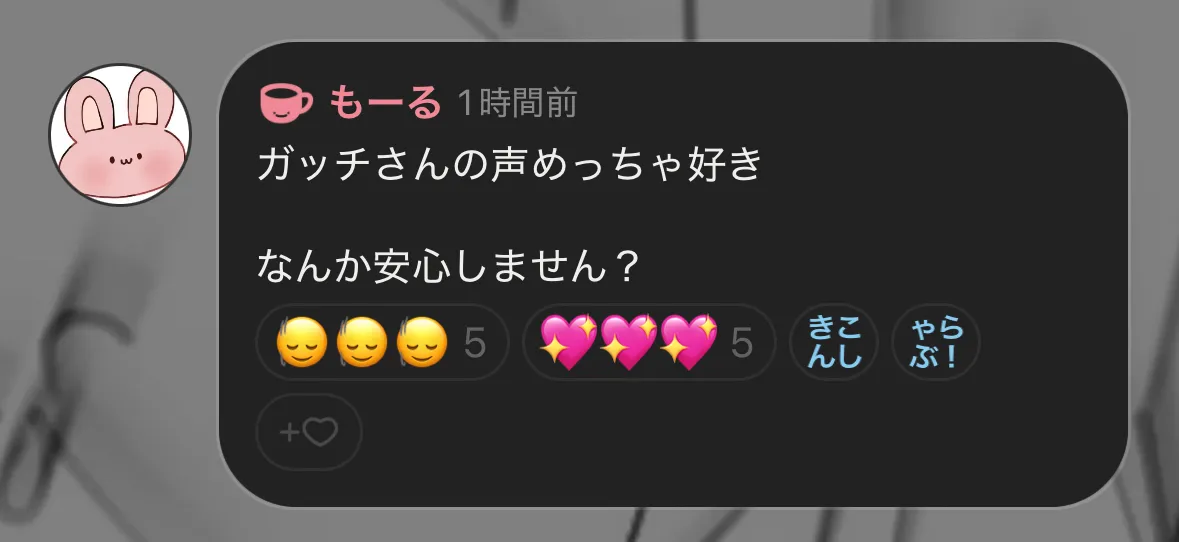Open the もーる username profile
1179x542 pixels.
[384, 103]
